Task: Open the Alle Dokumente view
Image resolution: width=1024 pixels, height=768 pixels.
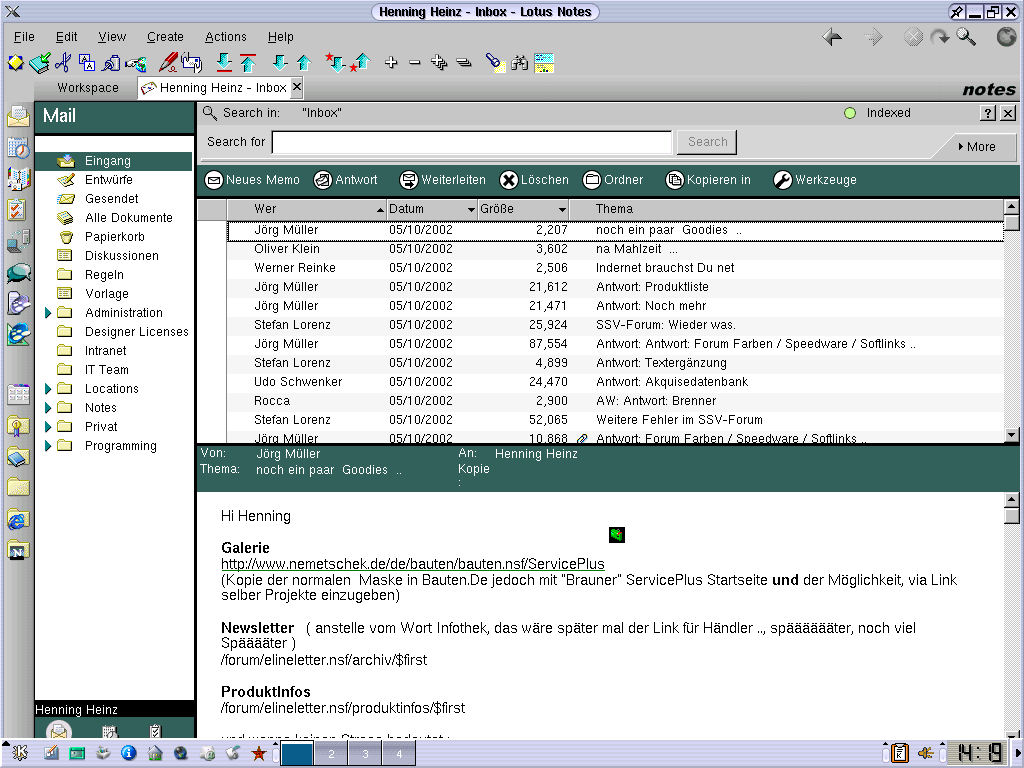Action: 129,217
